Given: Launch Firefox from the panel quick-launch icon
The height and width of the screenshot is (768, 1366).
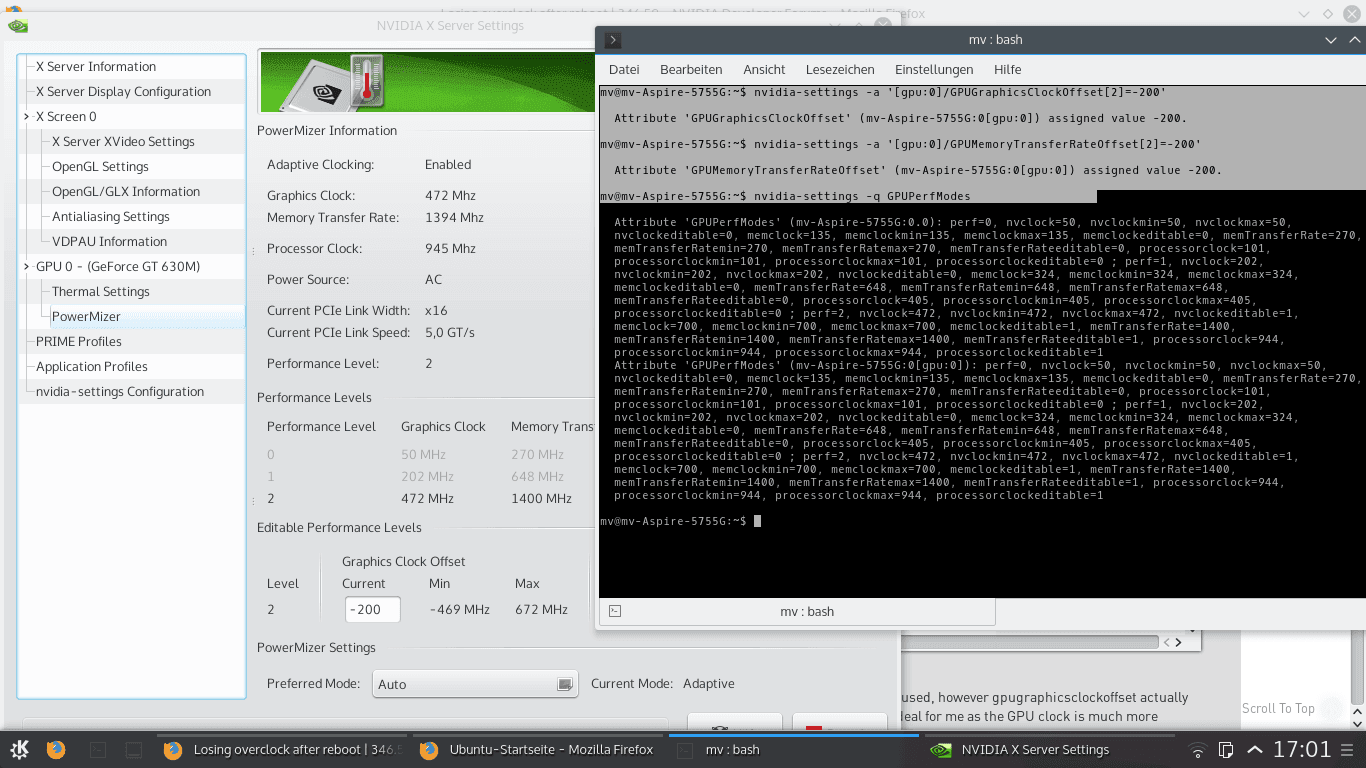Looking at the screenshot, I should tap(56, 749).
